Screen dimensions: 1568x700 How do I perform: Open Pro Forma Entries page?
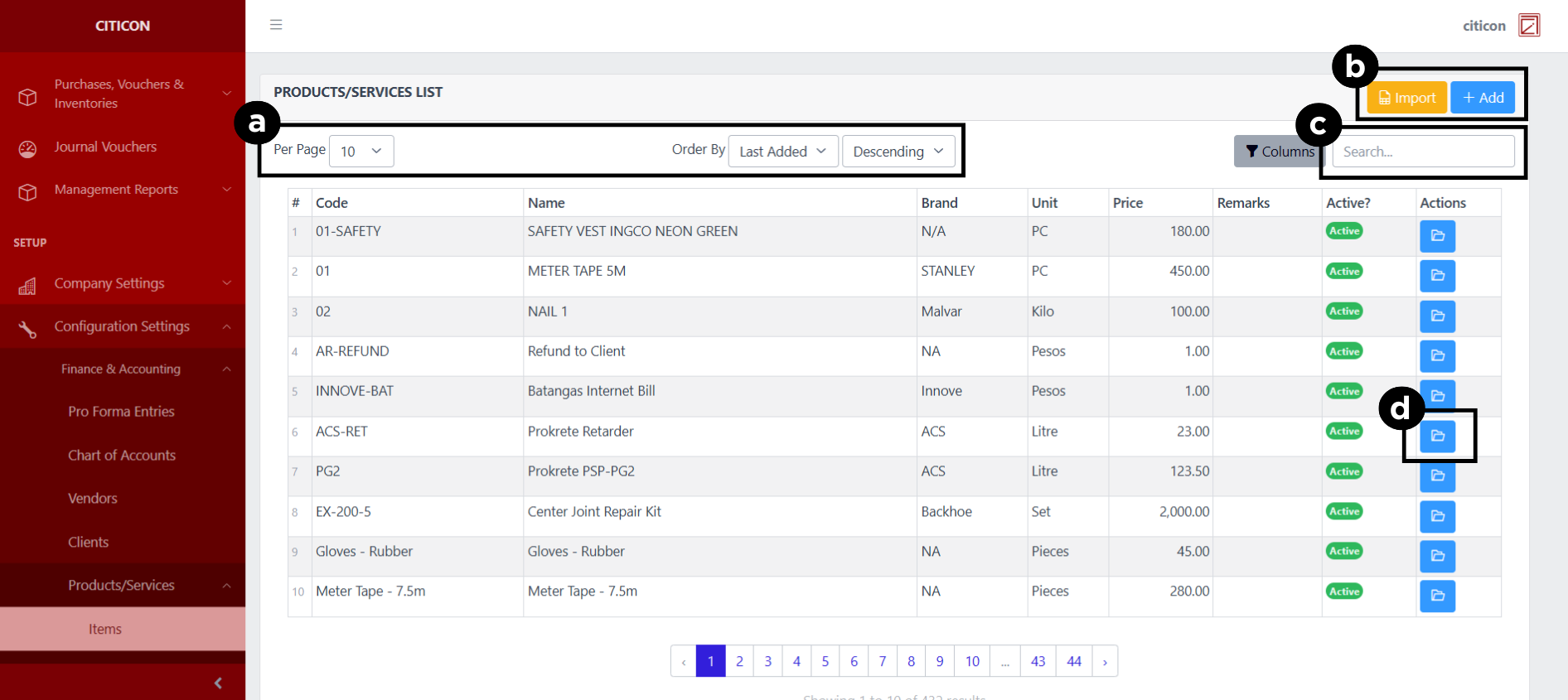[x=121, y=412]
